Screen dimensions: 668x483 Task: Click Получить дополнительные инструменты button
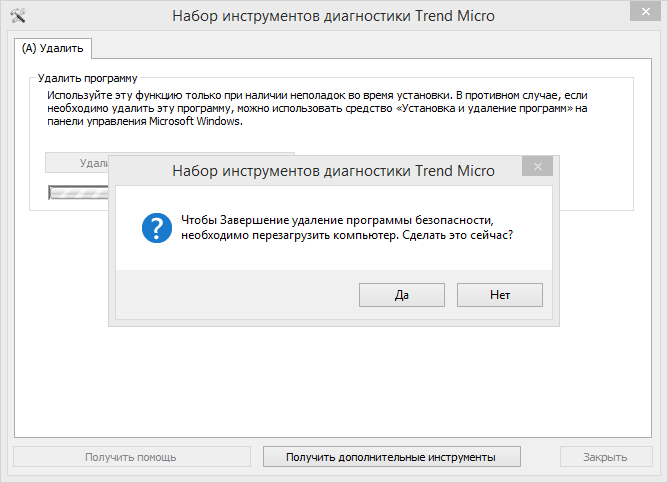[x=392, y=457]
